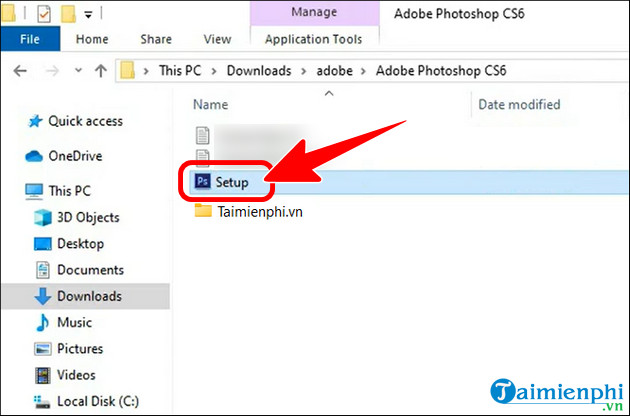Image resolution: width=630 pixels, height=416 pixels.
Task: Expand chevron after This PC breadcrumb
Action: coord(214,71)
